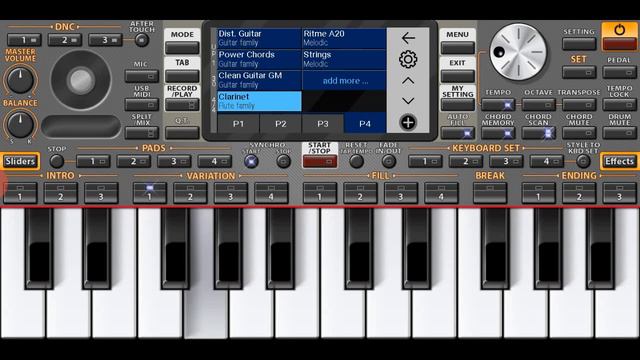Toggle DNC button 2
The height and width of the screenshot is (360, 640).
pyautogui.click(x=64, y=40)
